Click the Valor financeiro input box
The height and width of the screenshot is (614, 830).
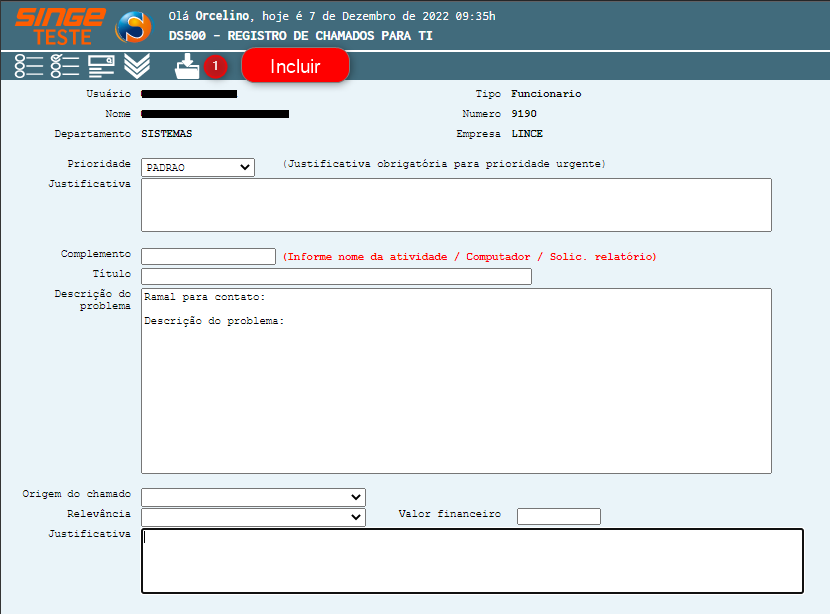coord(558,516)
